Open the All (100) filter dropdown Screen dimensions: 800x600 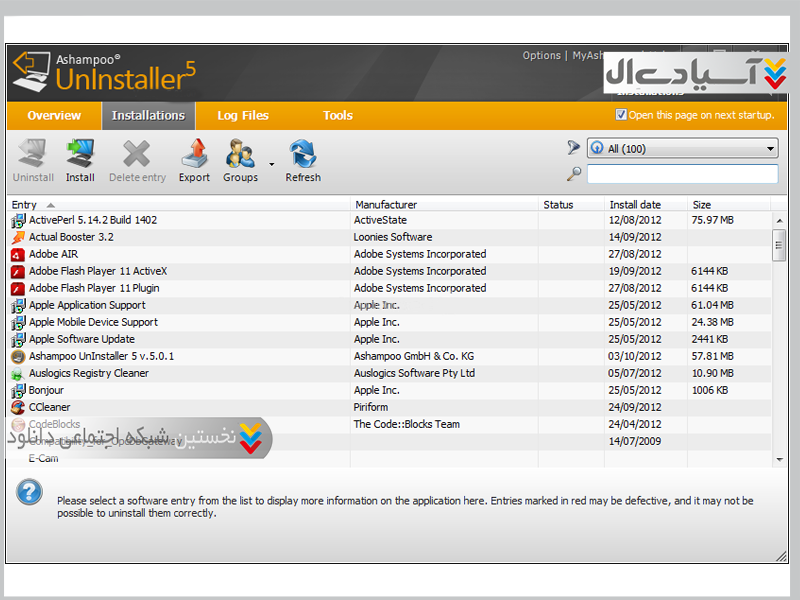[x=682, y=149]
